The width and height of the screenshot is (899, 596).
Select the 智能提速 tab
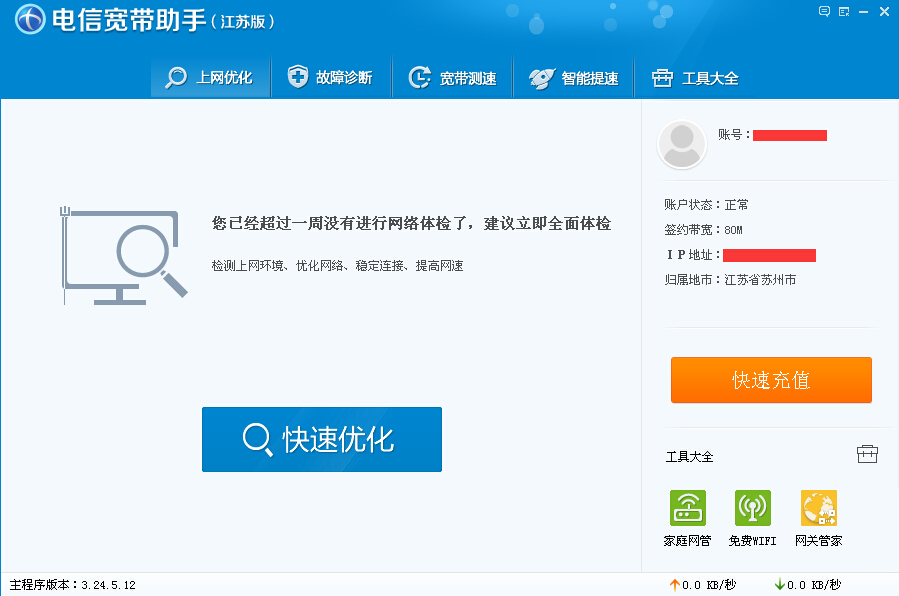[x=573, y=77]
